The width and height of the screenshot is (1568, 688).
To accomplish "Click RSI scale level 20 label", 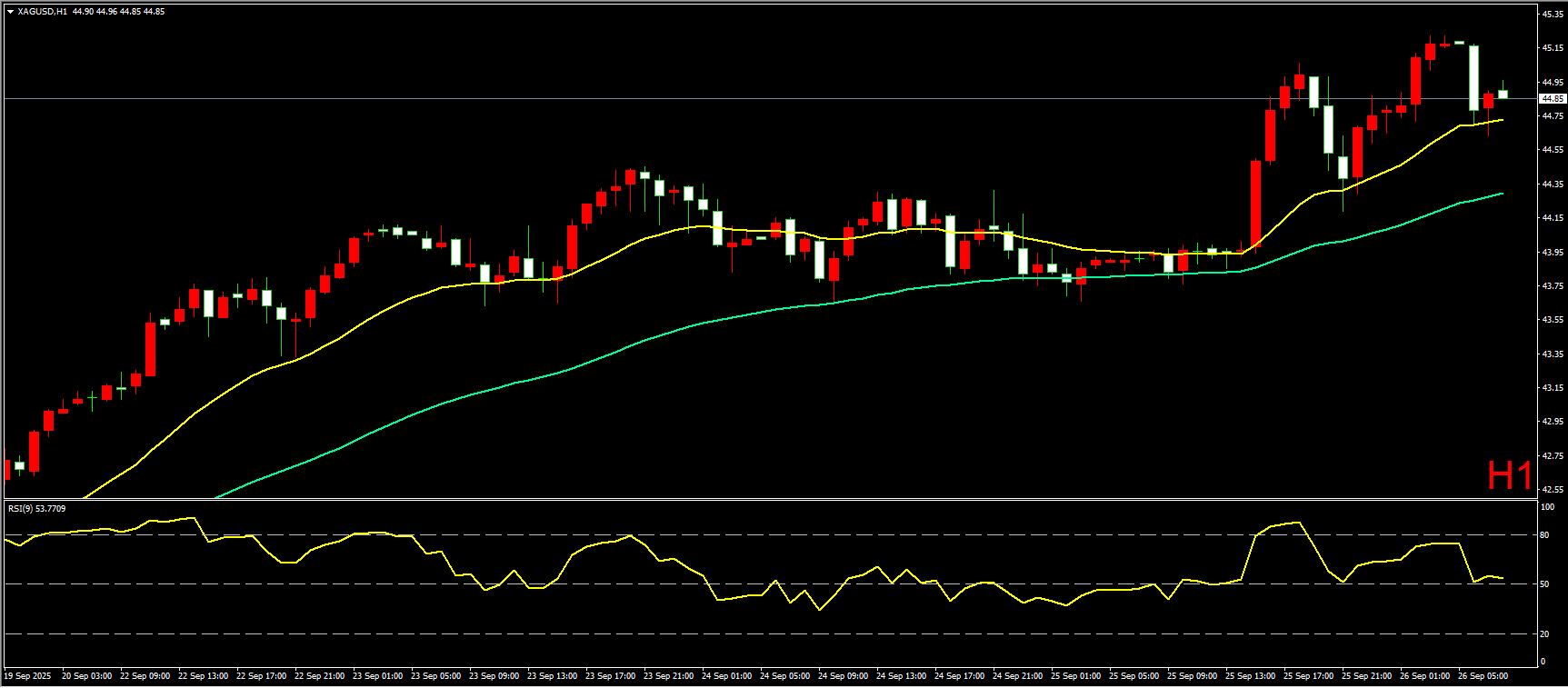I will pyautogui.click(x=1544, y=634).
